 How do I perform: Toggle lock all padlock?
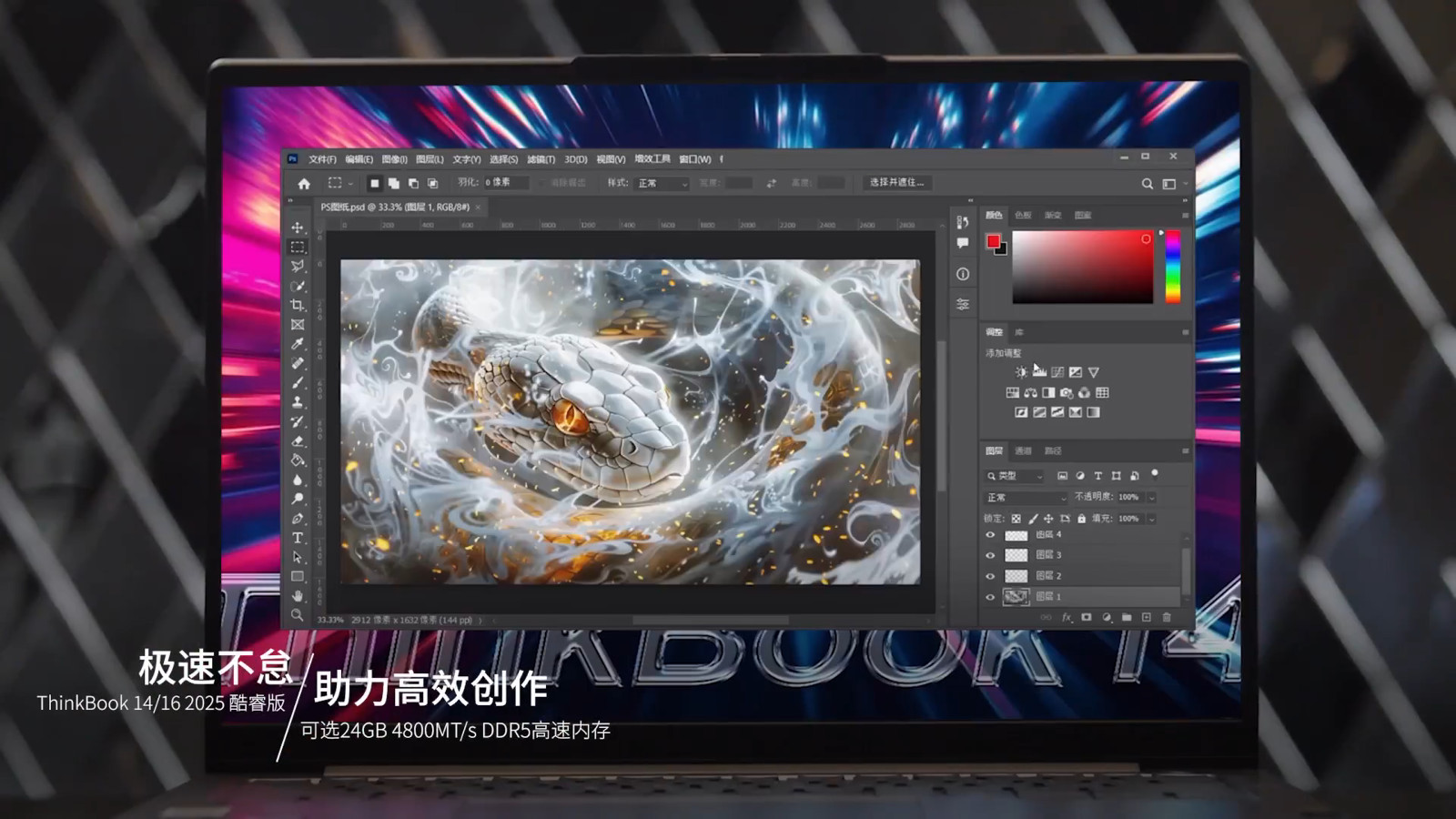pyautogui.click(x=1082, y=519)
